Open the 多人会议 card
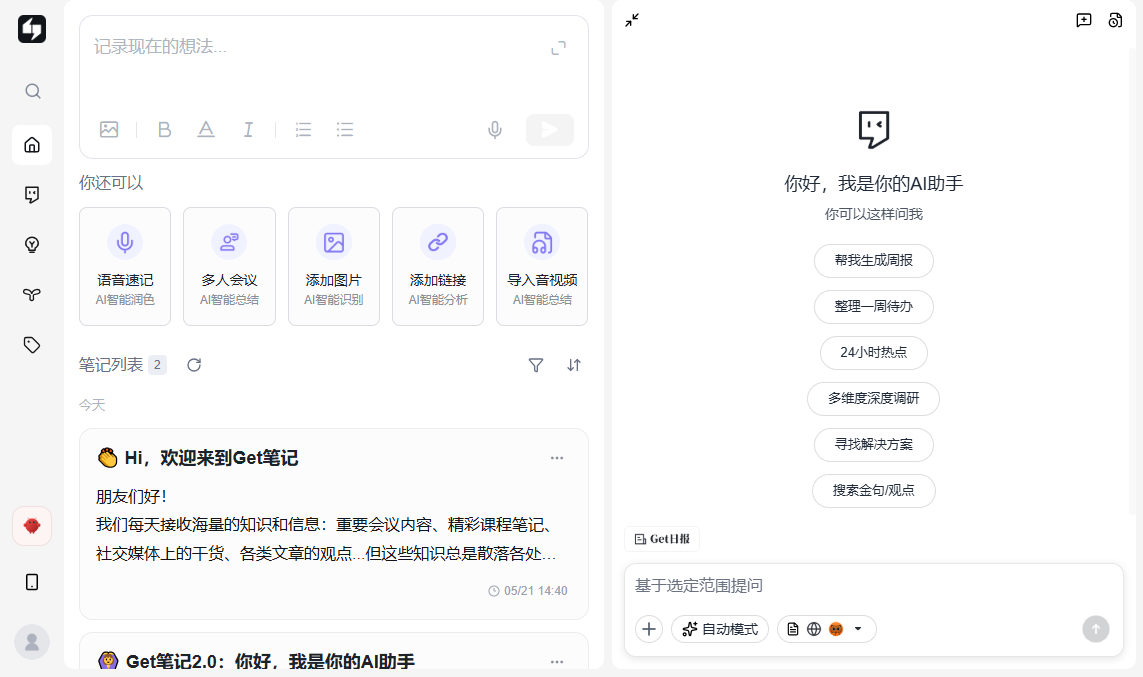 click(x=230, y=266)
